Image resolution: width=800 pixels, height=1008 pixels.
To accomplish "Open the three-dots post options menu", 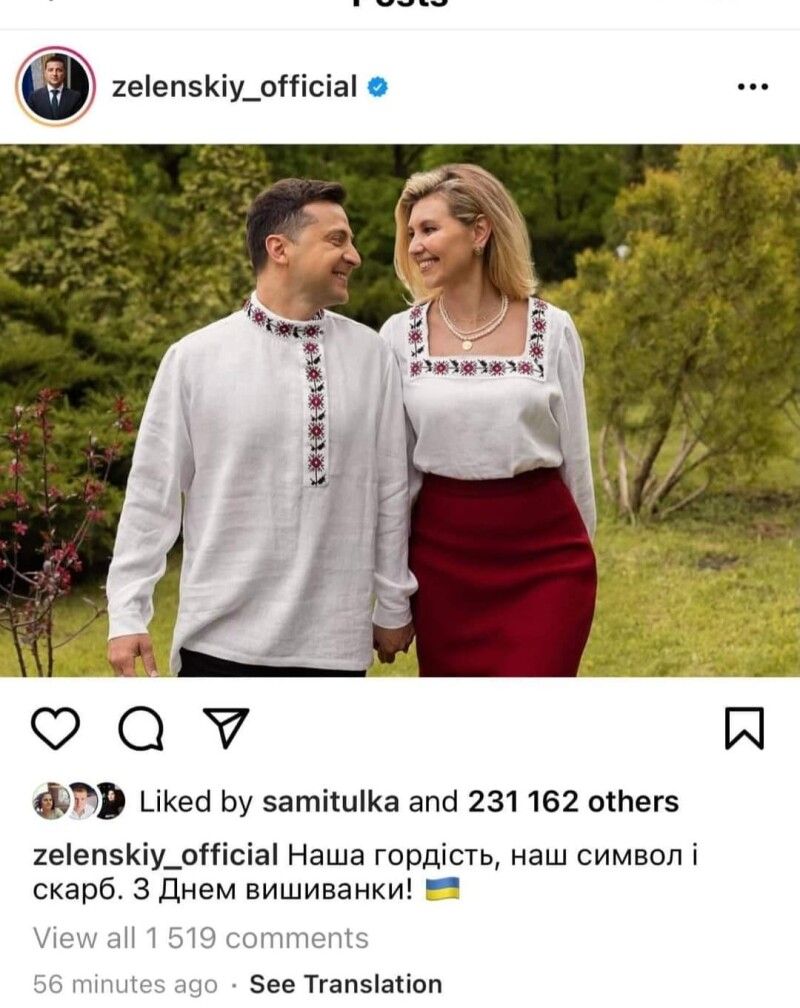I will pos(752,87).
